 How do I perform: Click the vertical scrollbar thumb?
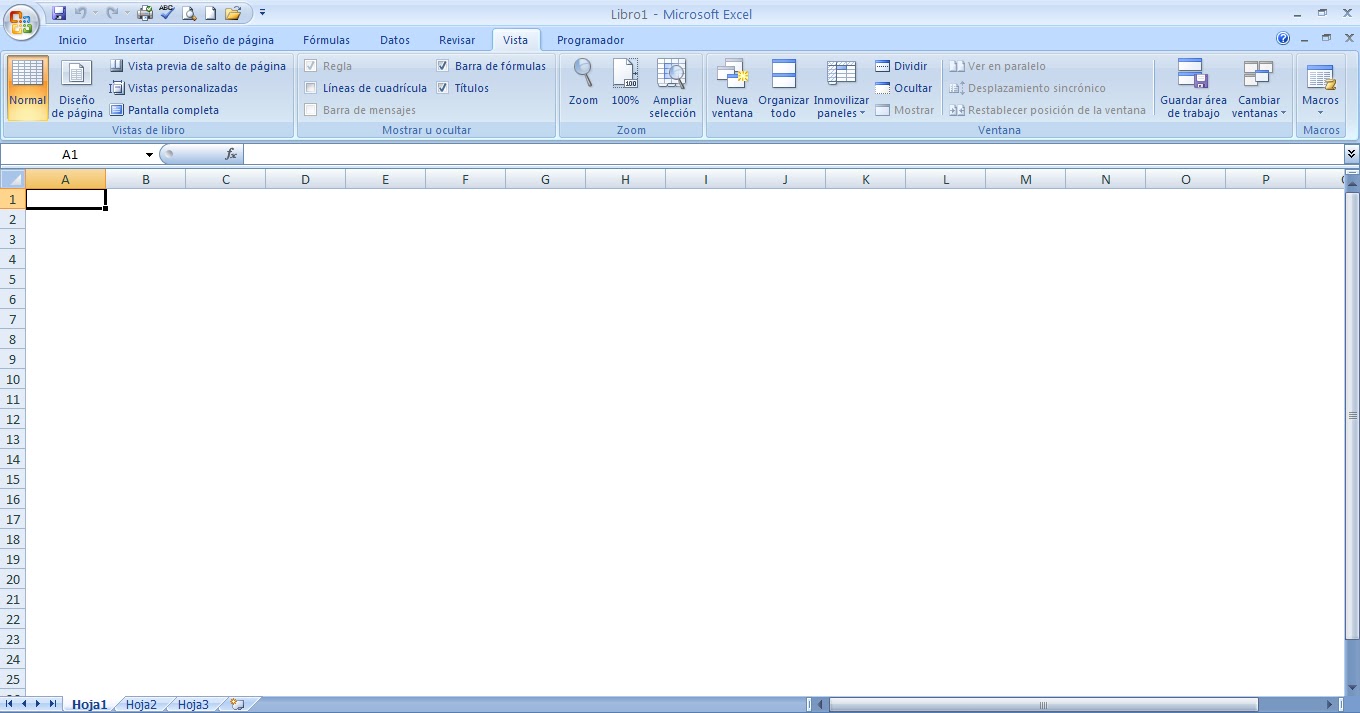click(x=1352, y=414)
